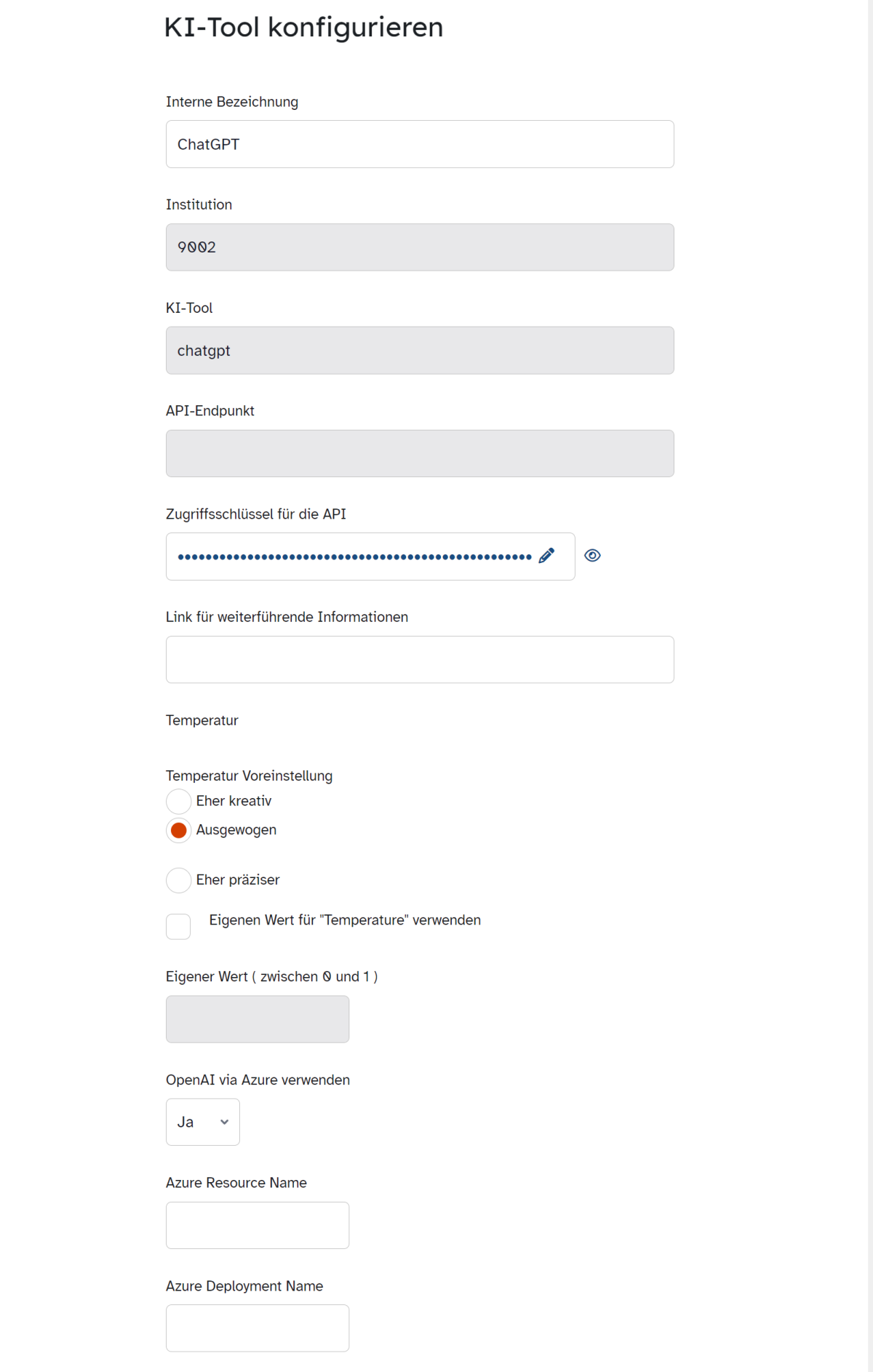Show the API key with eye icon
Screen dimensions: 873x1372
(x=593, y=556)
